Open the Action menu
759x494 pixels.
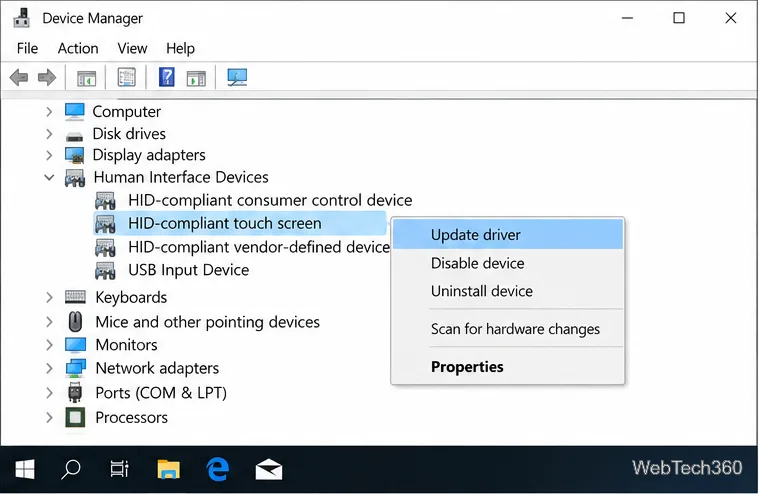click(78, 48)
